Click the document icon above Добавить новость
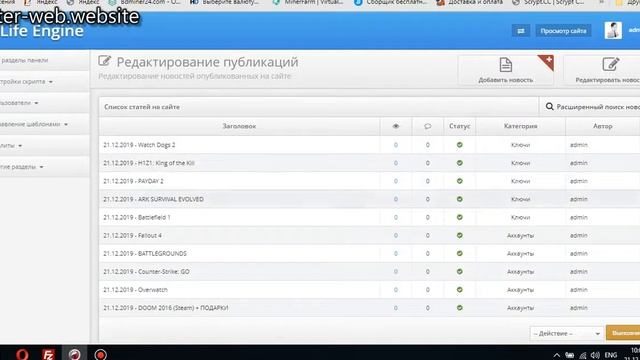Screen dimensions: 640x360 [506, 64]
